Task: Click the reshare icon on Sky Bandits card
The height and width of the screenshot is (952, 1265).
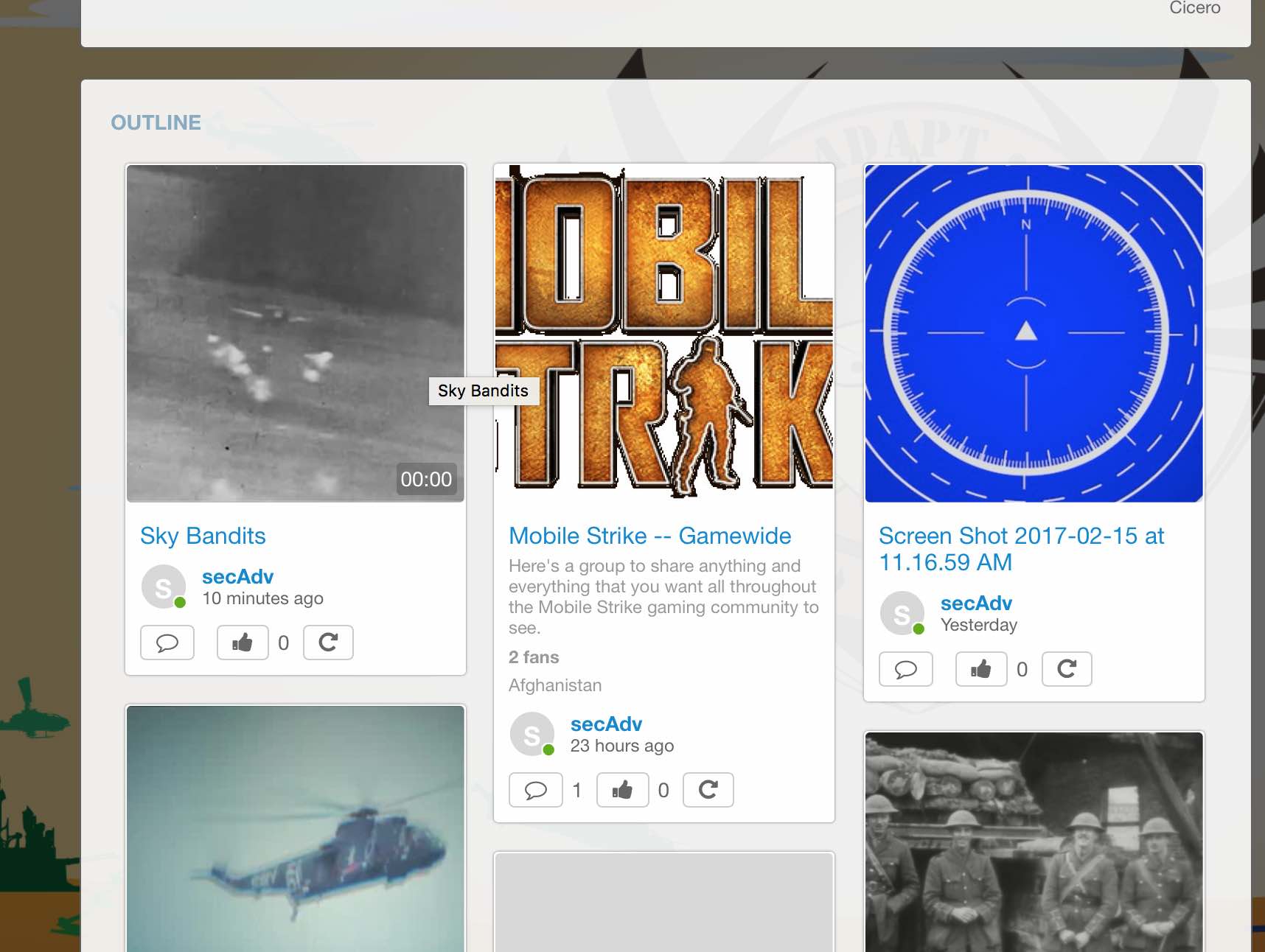Action: pyautogui.click(x=328, y=643)
